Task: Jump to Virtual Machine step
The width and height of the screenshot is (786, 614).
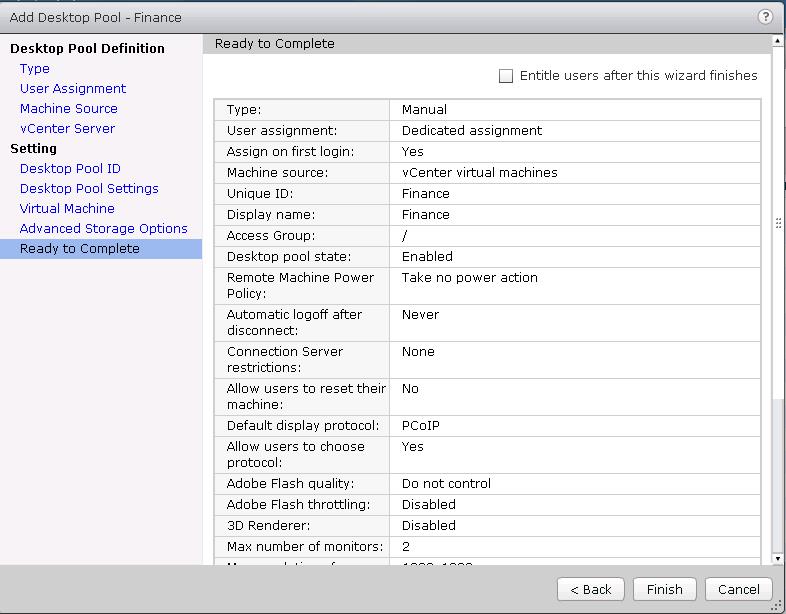Action: click(x=67, y=209)
